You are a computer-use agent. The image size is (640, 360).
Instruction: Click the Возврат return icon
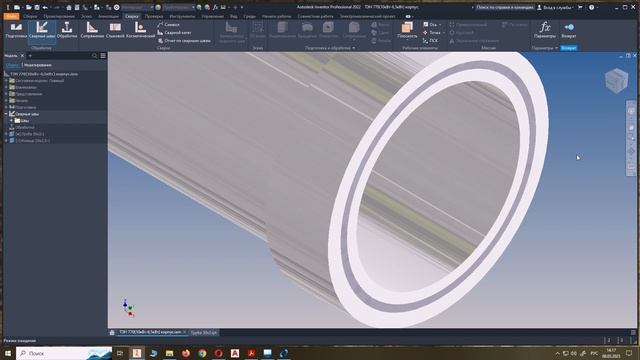[569, 30]
